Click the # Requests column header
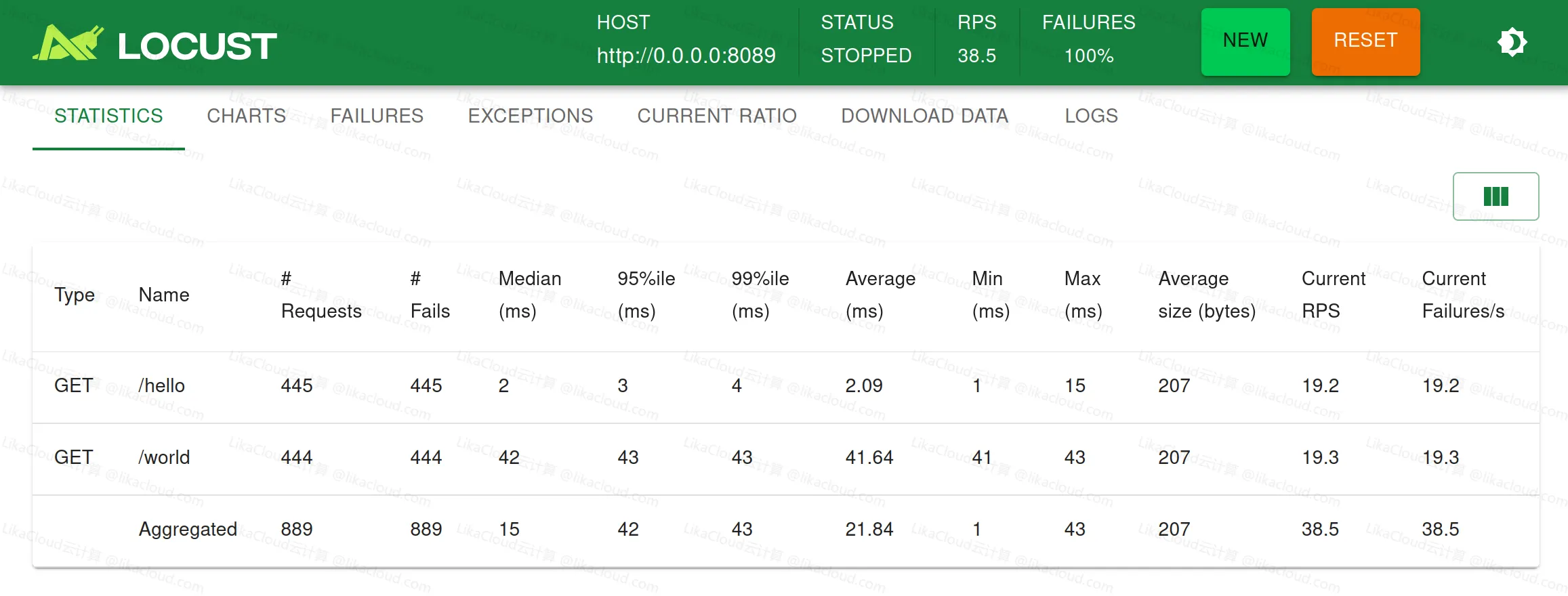The width and height of the screenshot is (1568, 596). coord(321,295)
